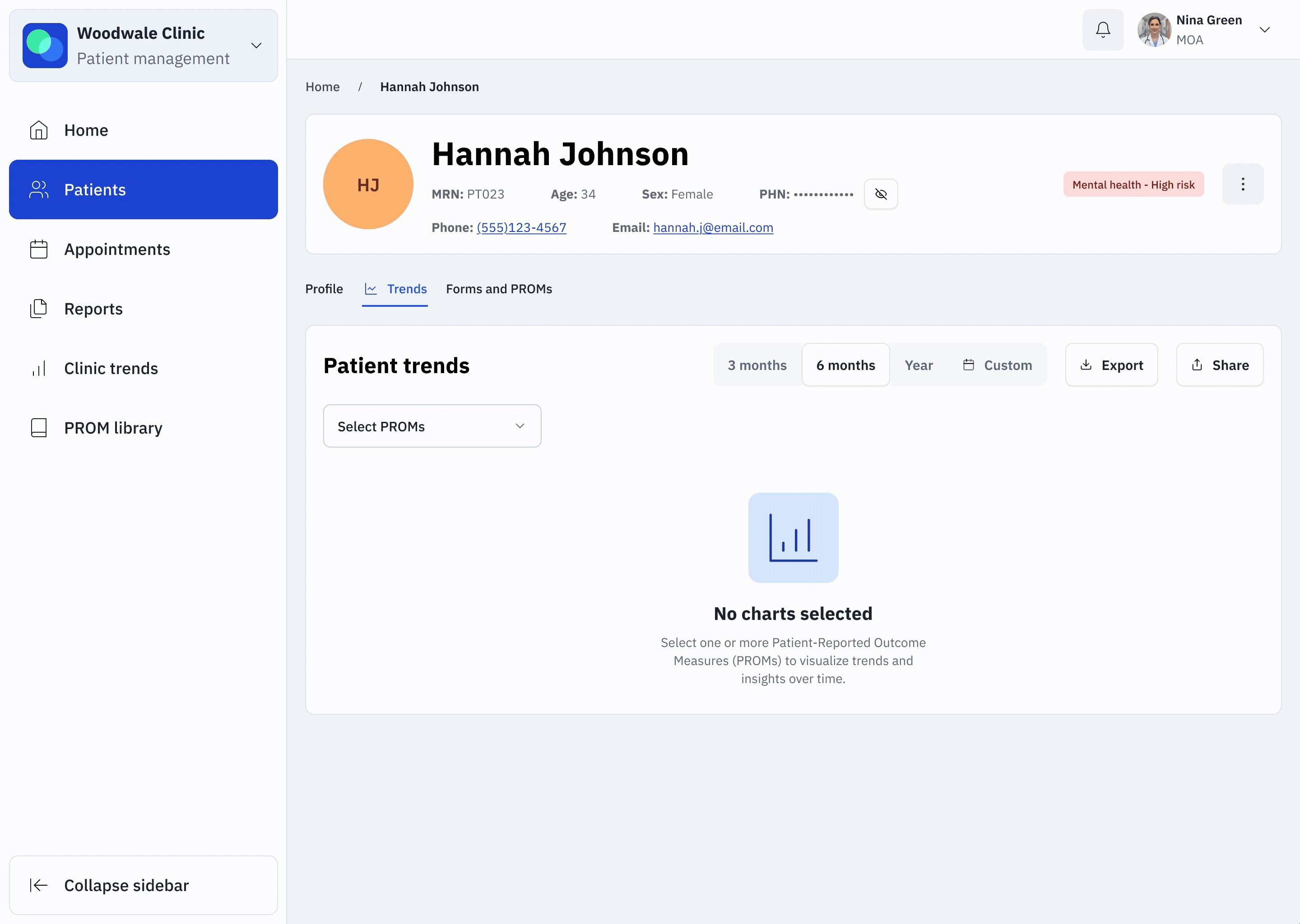Switch to the Profile tab

(x=324, y=288)
